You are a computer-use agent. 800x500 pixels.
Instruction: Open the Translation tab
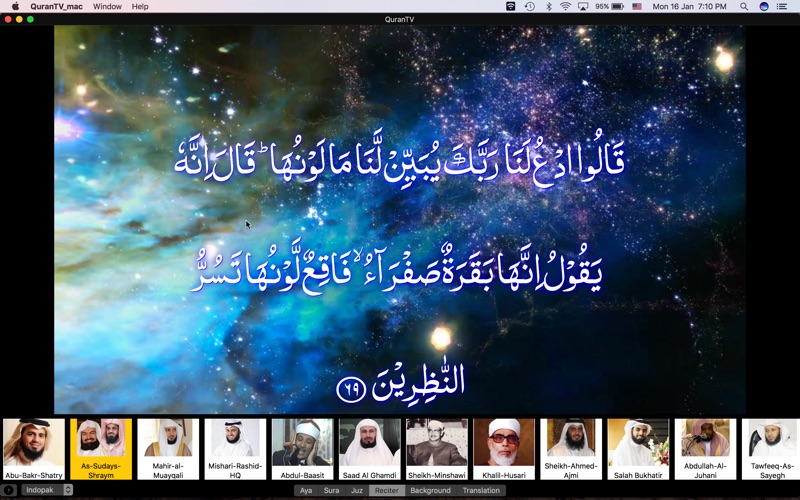click(481, 490)
